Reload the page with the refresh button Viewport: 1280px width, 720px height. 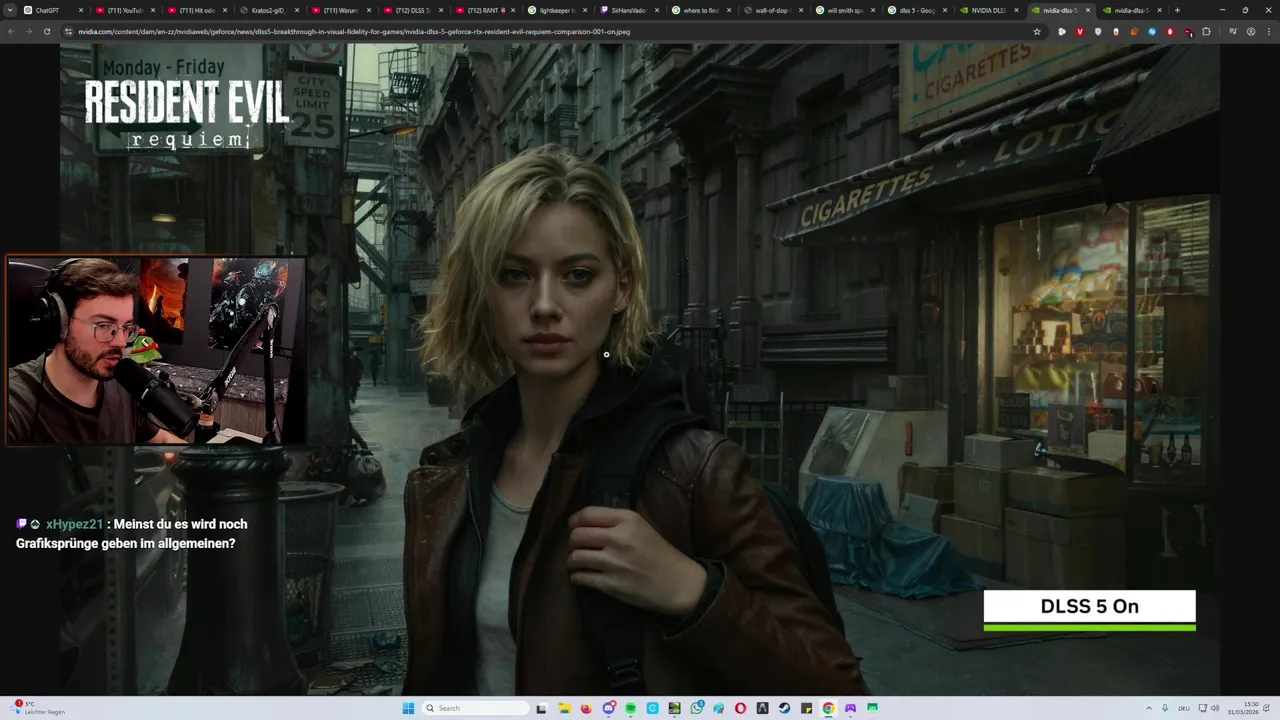[x=46, y=31]
